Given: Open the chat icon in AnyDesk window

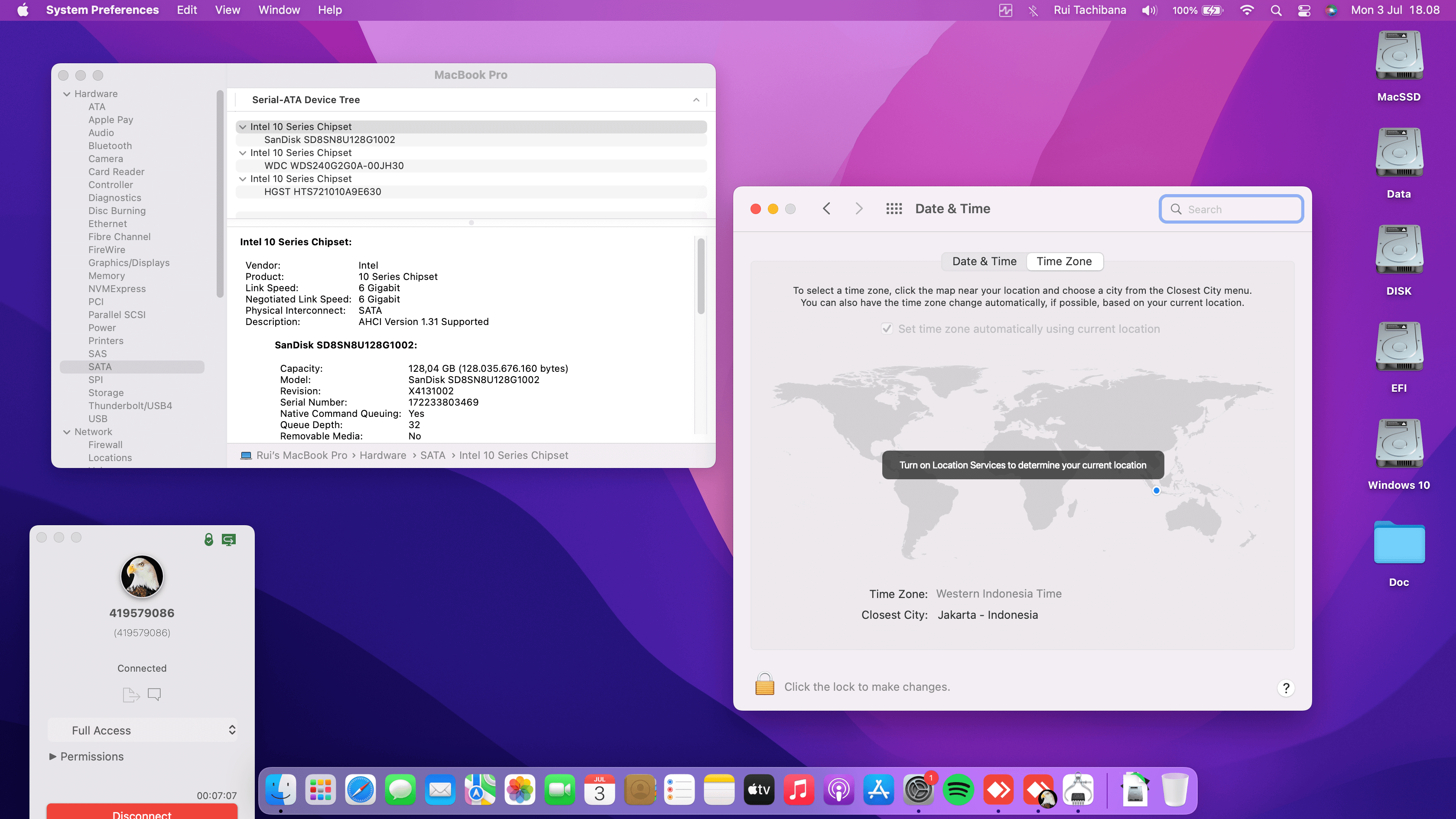Looking at the screenshot, I should 154,694.
